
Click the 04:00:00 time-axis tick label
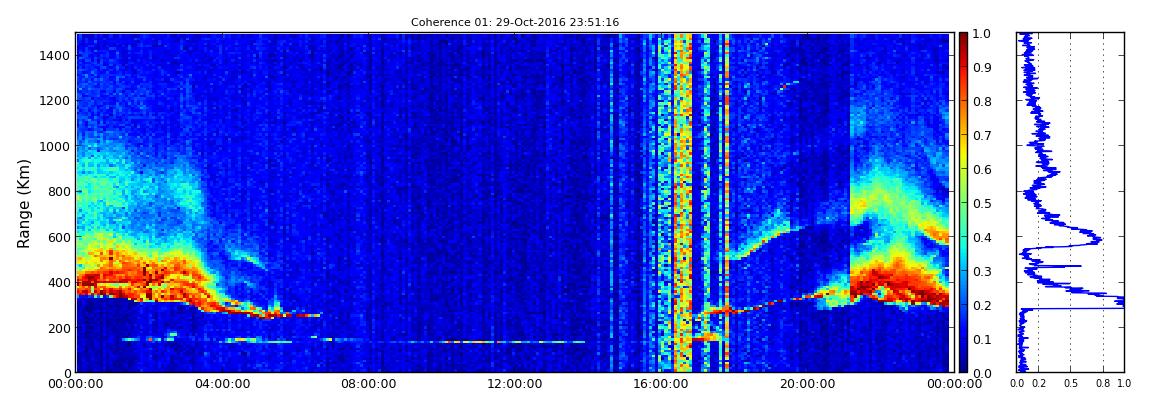coord(221,384)
